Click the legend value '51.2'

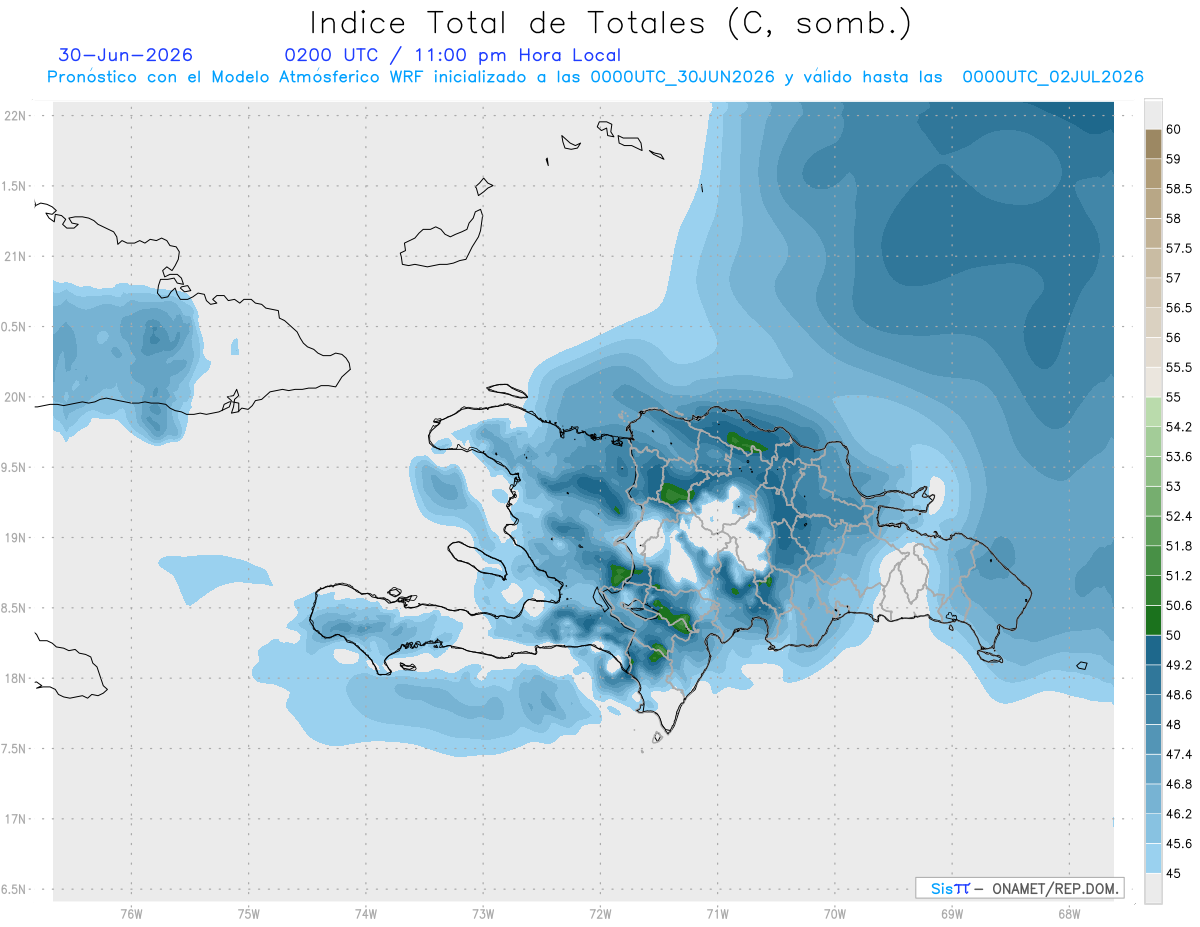1179,576
